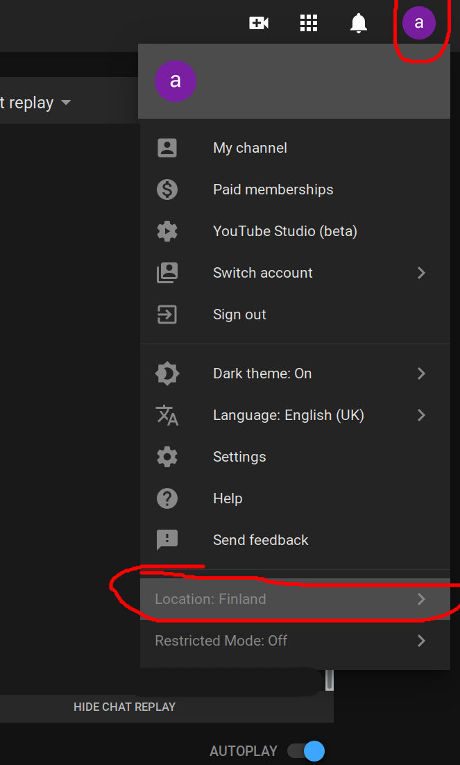Click the create video camera icon
Image resolution: width=460 pixels, height=765 pixels.
259,23
